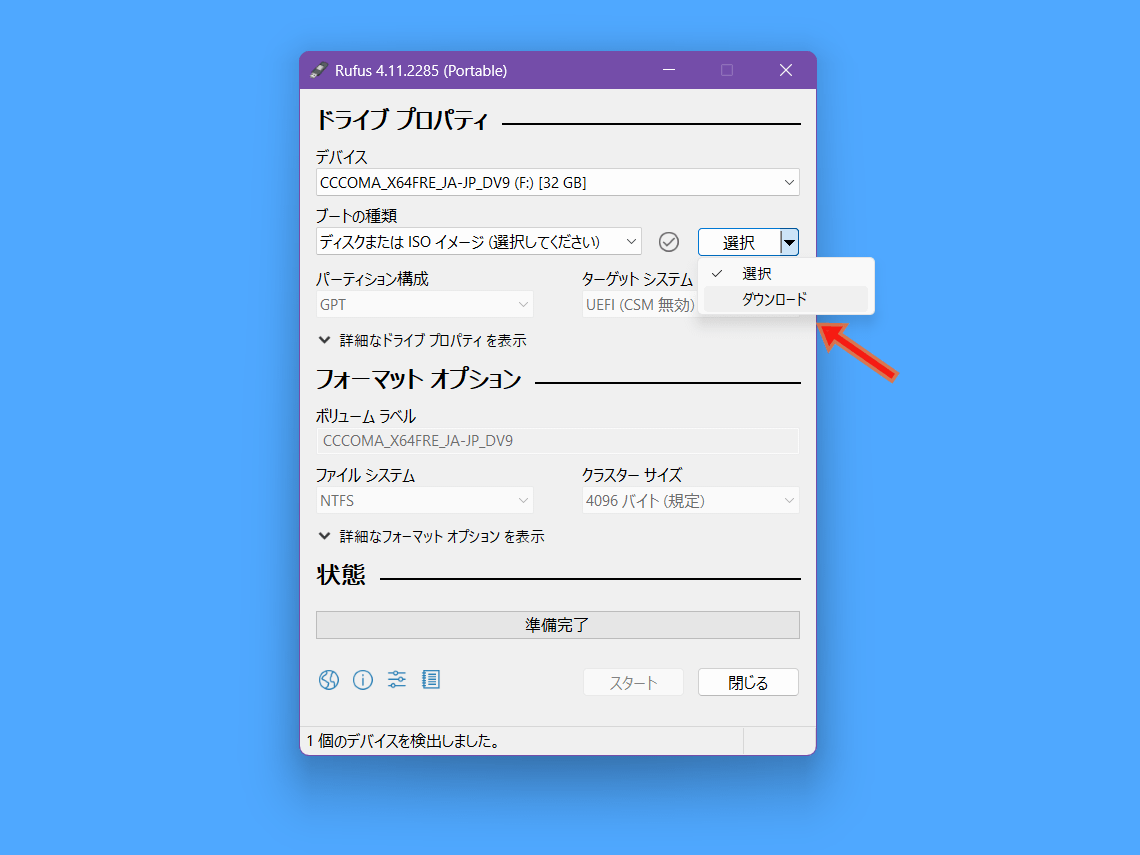Choose the checked 選択 menu entry
The height and width of the screenshot is (855, 1140).
(757, 273)
